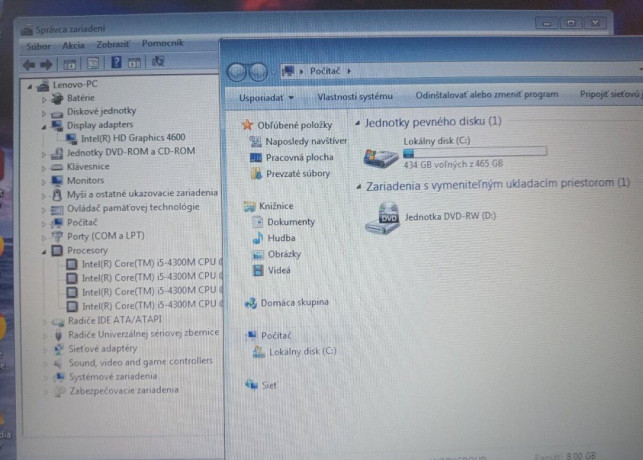Click the Sound, video and game controllers icon
The image size is (643, 460).
tap(59, 363)
